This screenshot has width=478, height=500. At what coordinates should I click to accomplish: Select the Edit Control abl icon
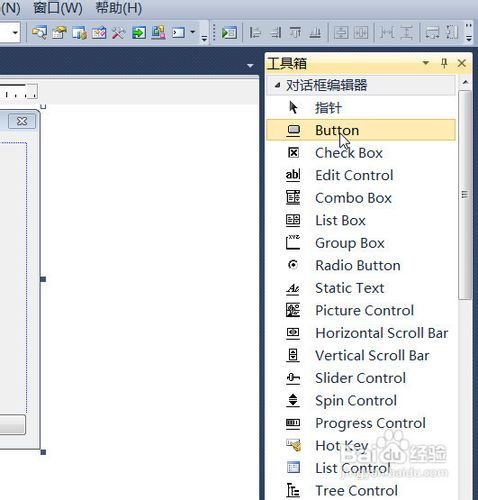[293, 175]
